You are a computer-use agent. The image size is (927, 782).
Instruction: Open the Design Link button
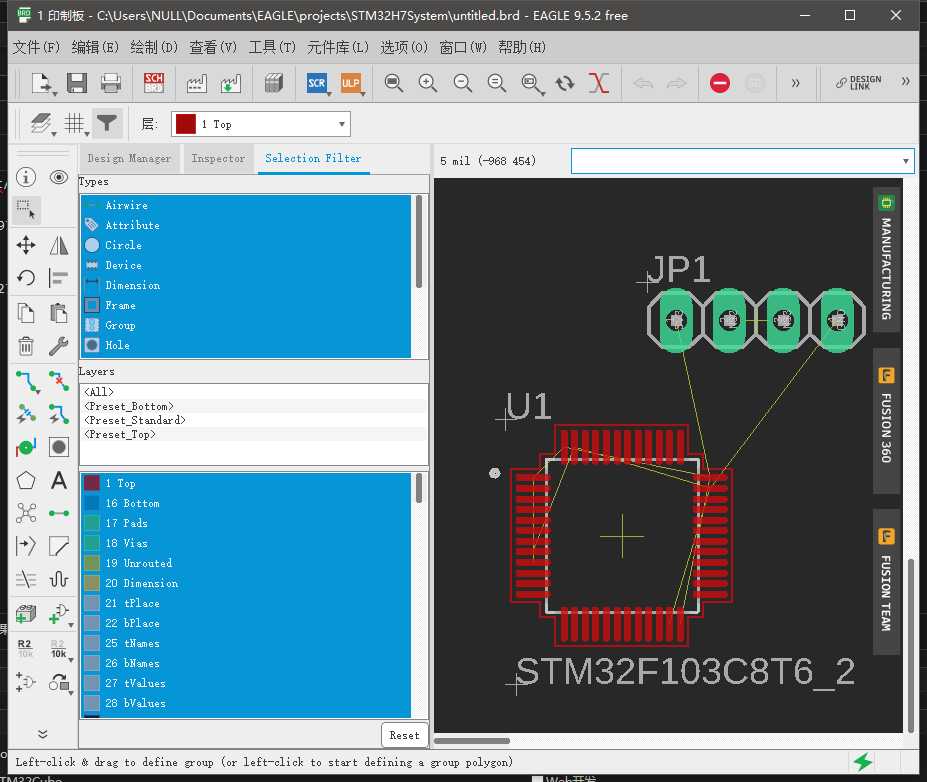point(859,83)
